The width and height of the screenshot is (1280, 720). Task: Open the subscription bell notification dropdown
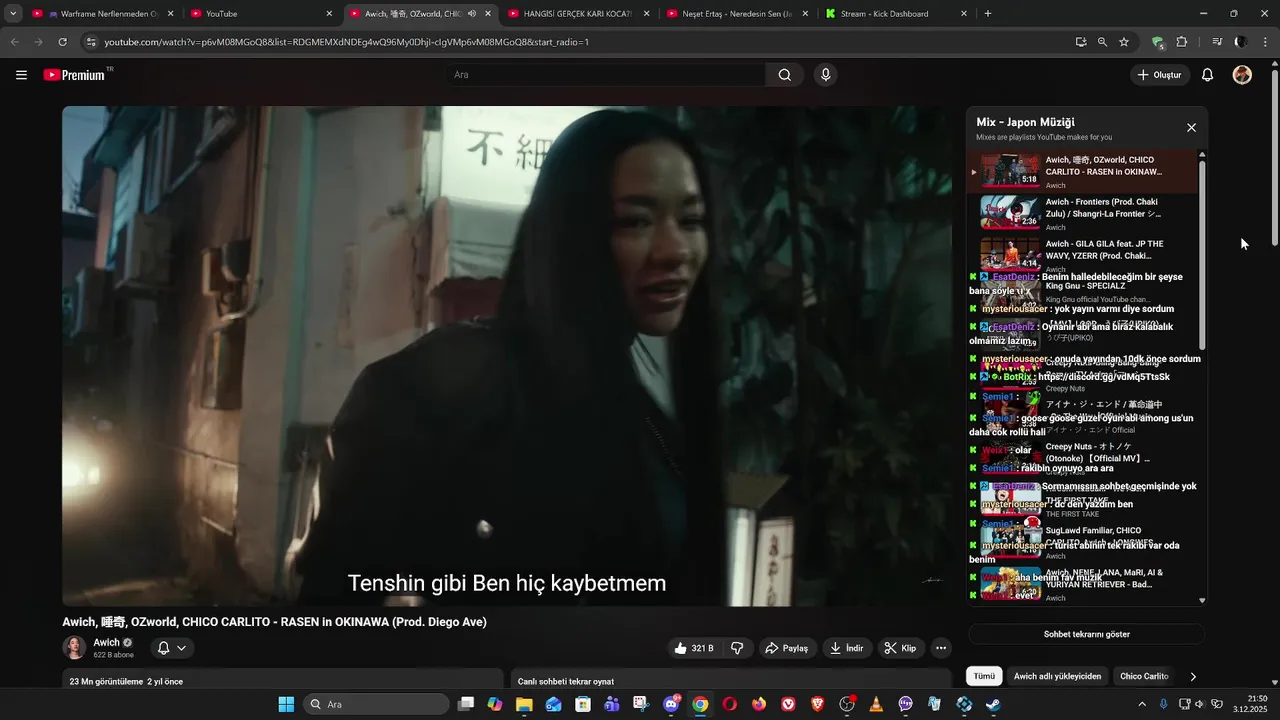[172, 648]
